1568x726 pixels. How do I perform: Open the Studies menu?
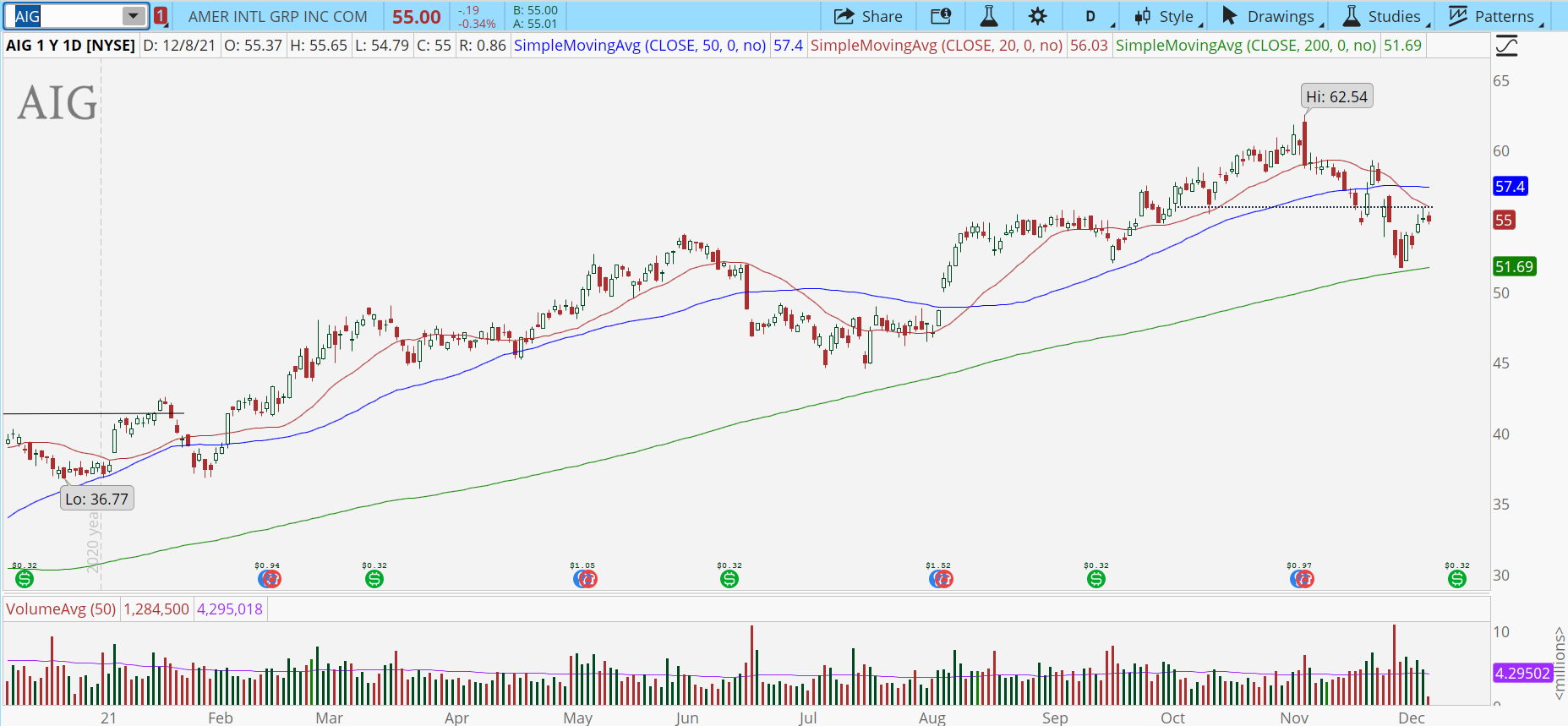point(1386,16)
